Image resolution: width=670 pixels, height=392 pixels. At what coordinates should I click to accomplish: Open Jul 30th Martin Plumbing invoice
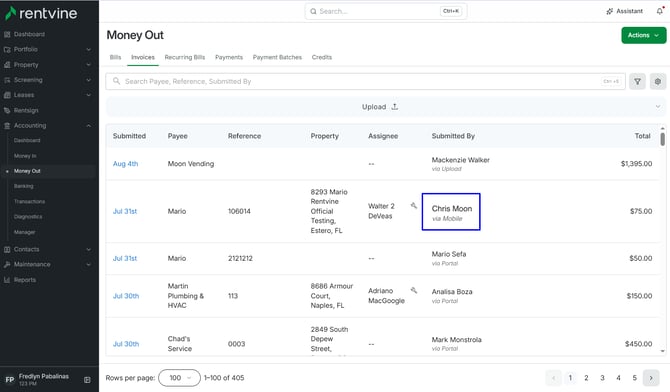[x=126, y=296]
